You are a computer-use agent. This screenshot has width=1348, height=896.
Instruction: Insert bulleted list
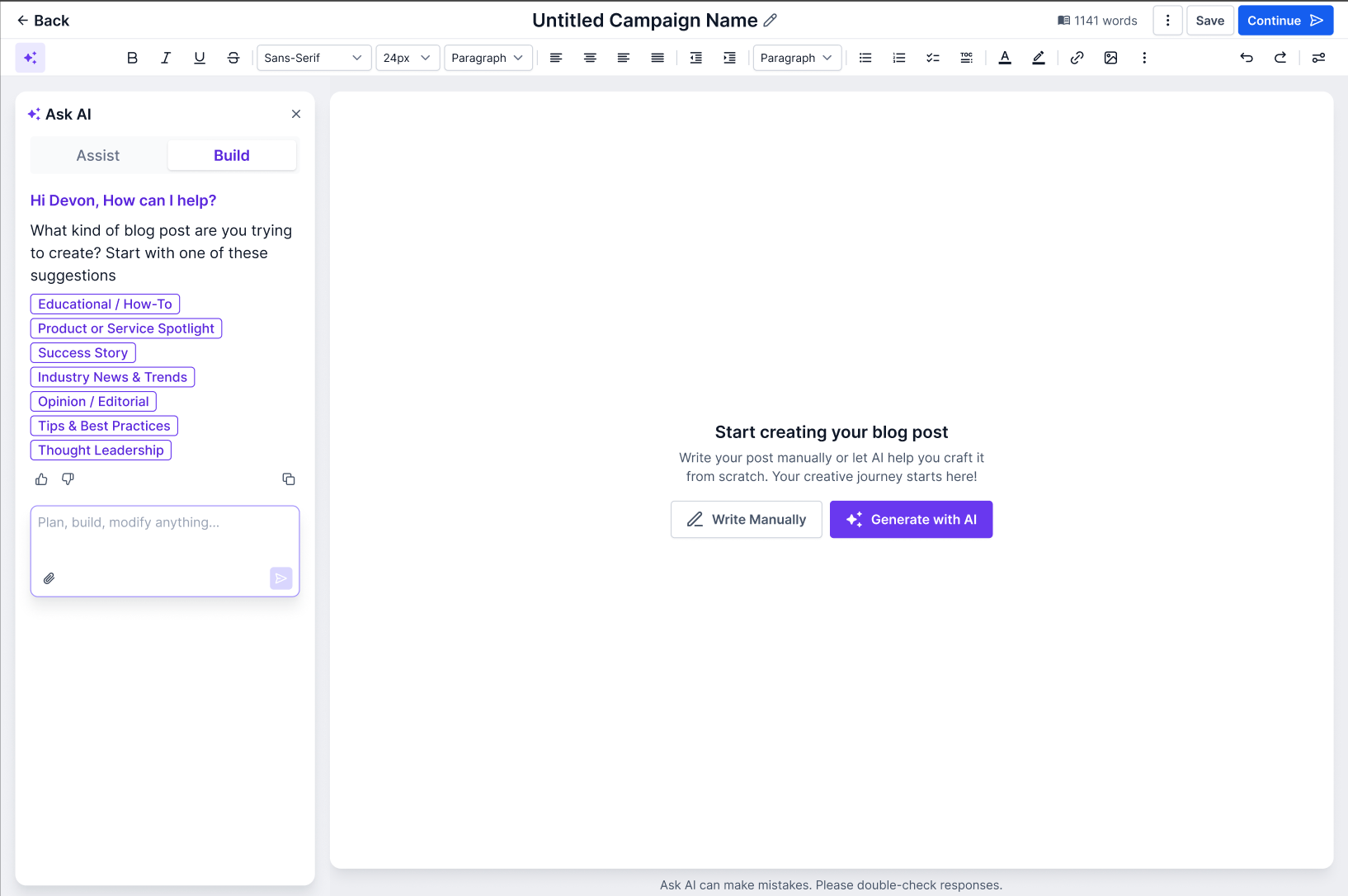865,58
